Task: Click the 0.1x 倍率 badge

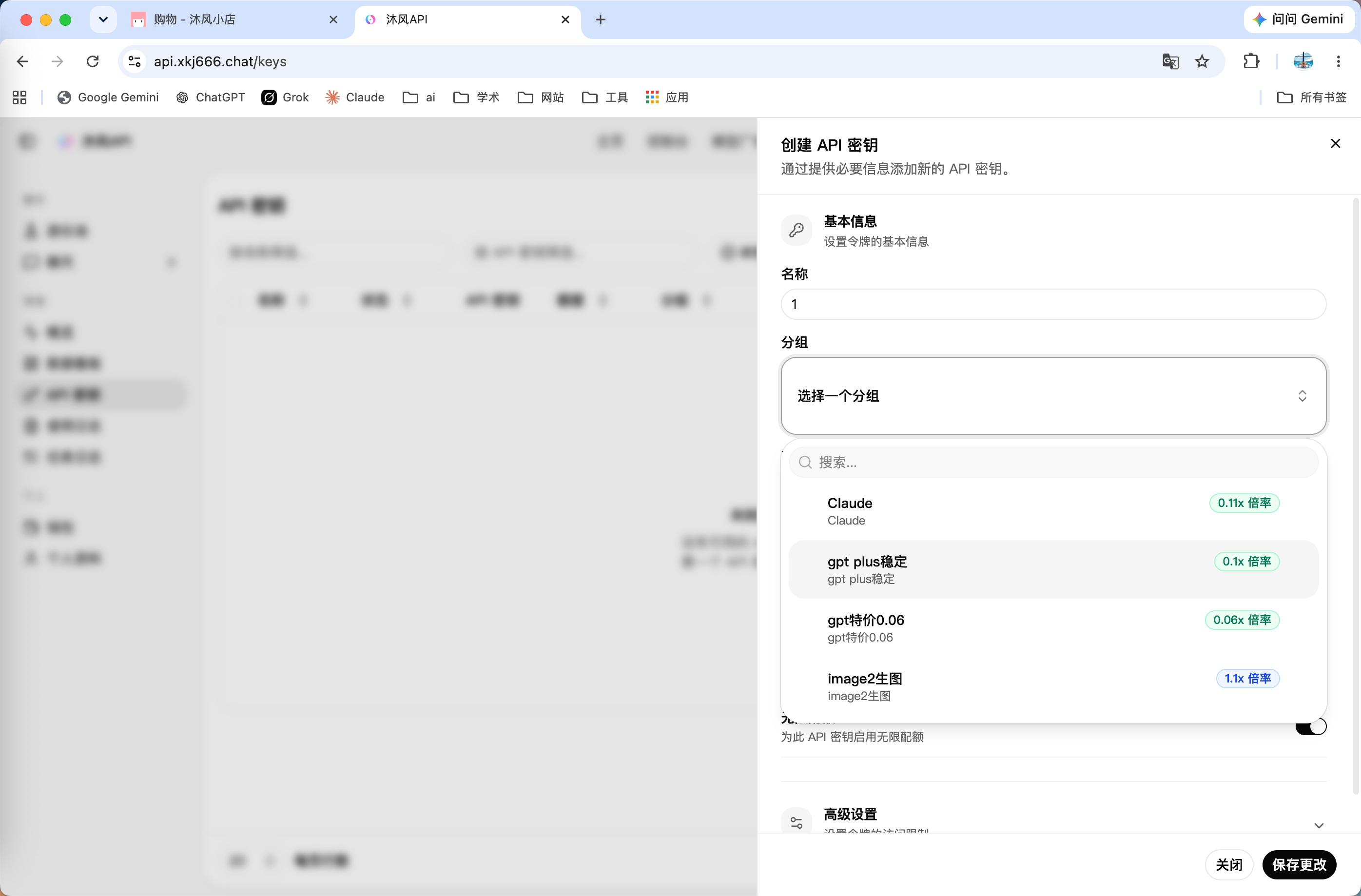Action: 1246,562
